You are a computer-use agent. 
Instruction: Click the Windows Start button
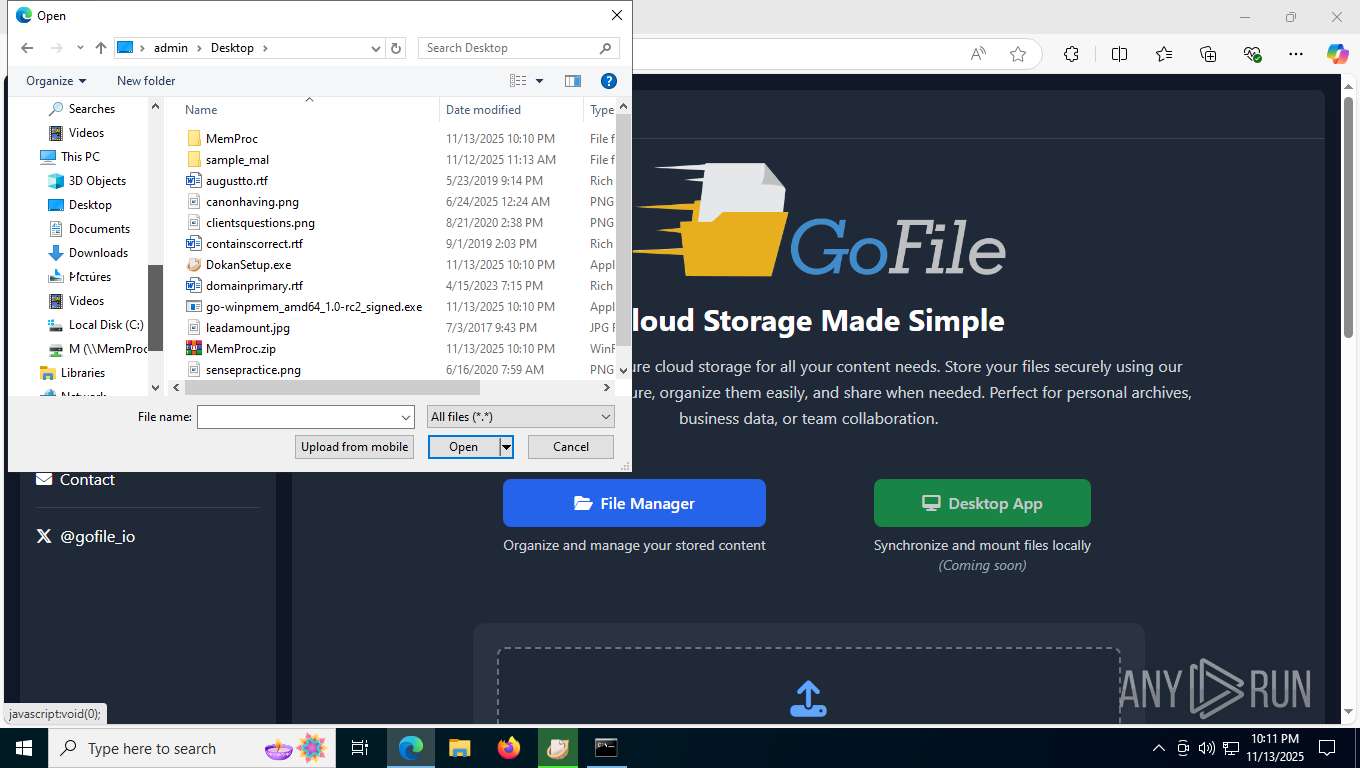tap(23, 748)
